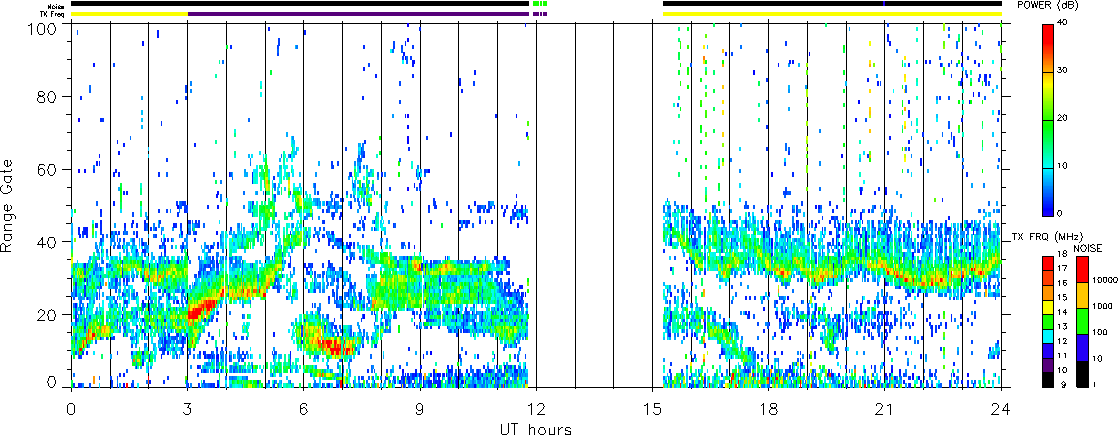Click the yellow segment of TX FRQ color bar
Viewport: 1118px width, 435px height.
pyautogui.click(x=1047, y=306)
